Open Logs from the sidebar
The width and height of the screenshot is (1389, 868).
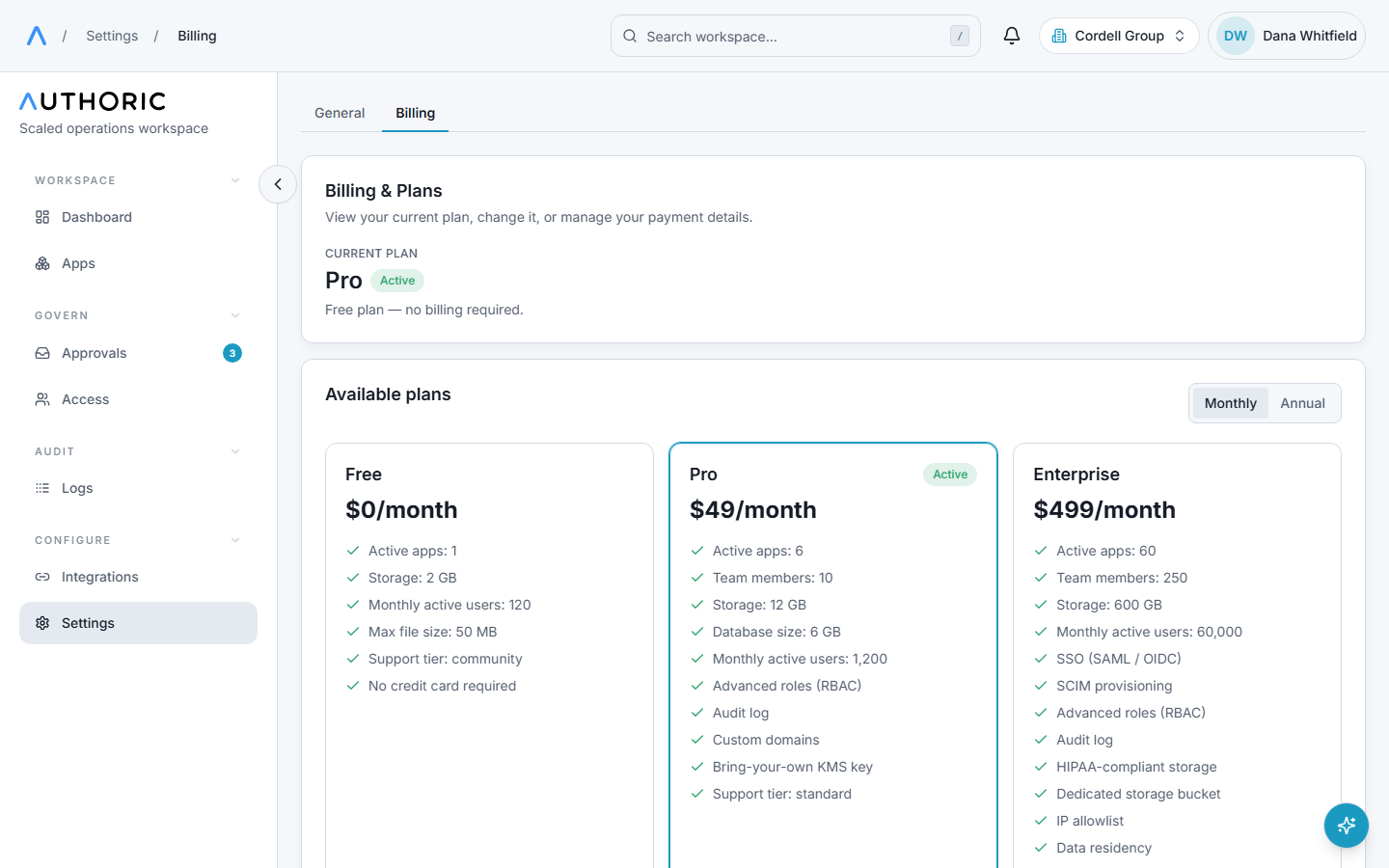point(138,488)
